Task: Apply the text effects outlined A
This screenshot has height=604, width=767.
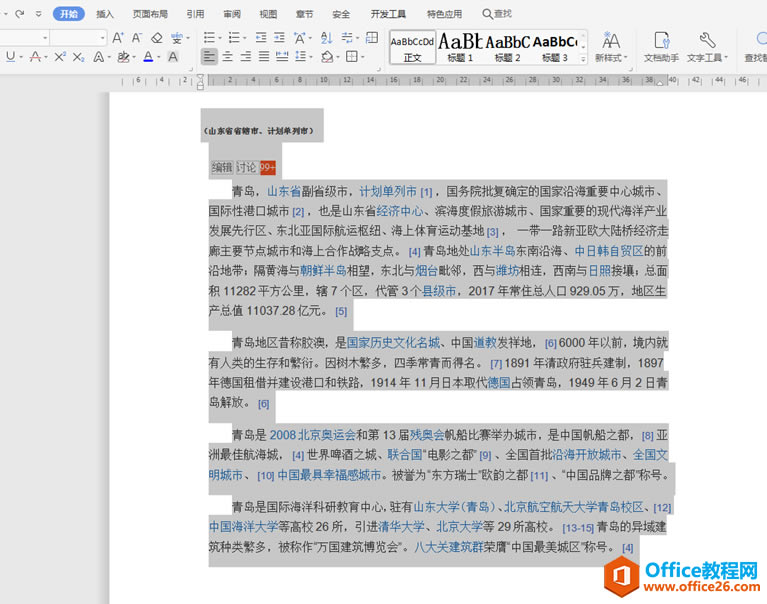Action: tap(98, 57)
